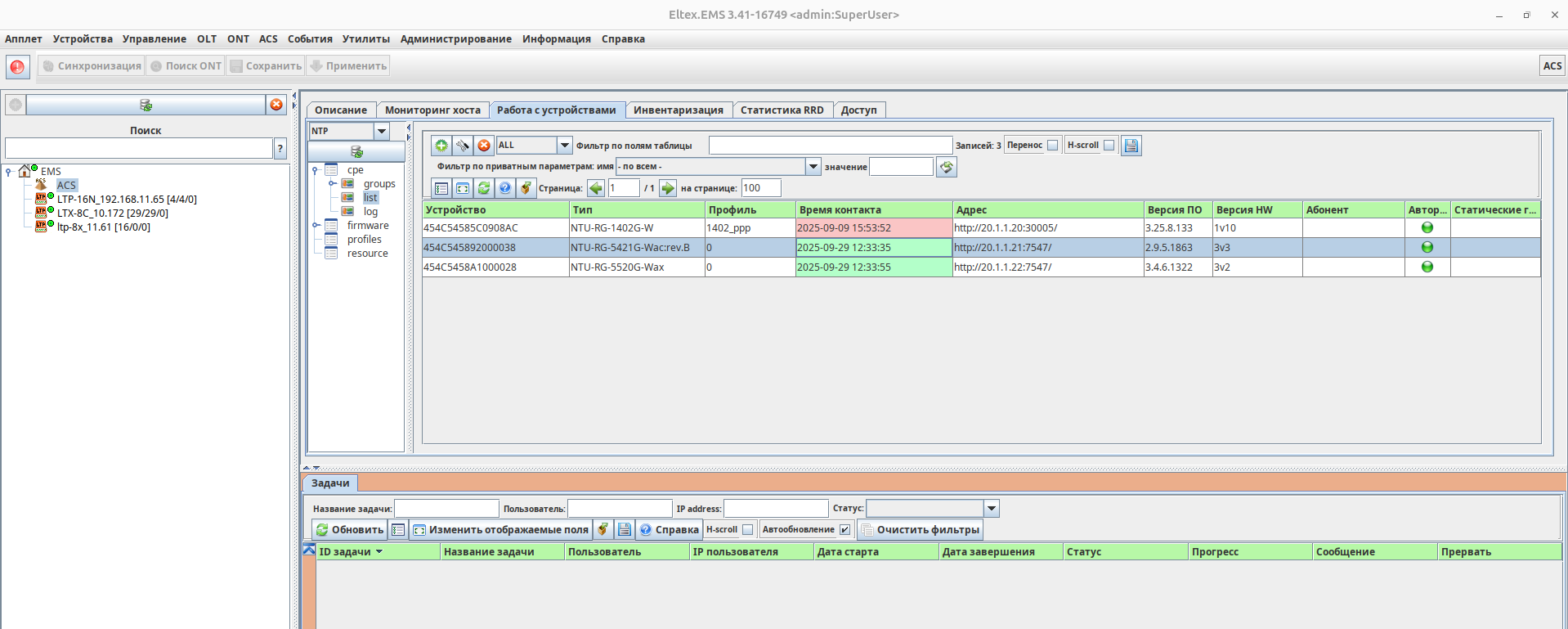Click the Синхронизация toolbar button
1568x629 pixels.
click(x=92, y=66)
